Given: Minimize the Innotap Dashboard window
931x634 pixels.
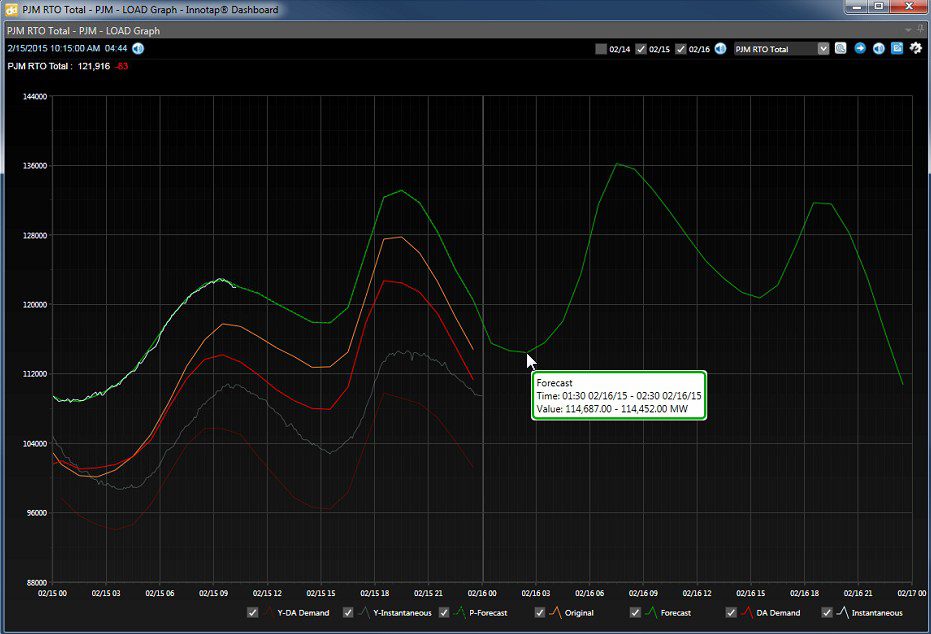Looking at the screenshot, I should 857,7.
